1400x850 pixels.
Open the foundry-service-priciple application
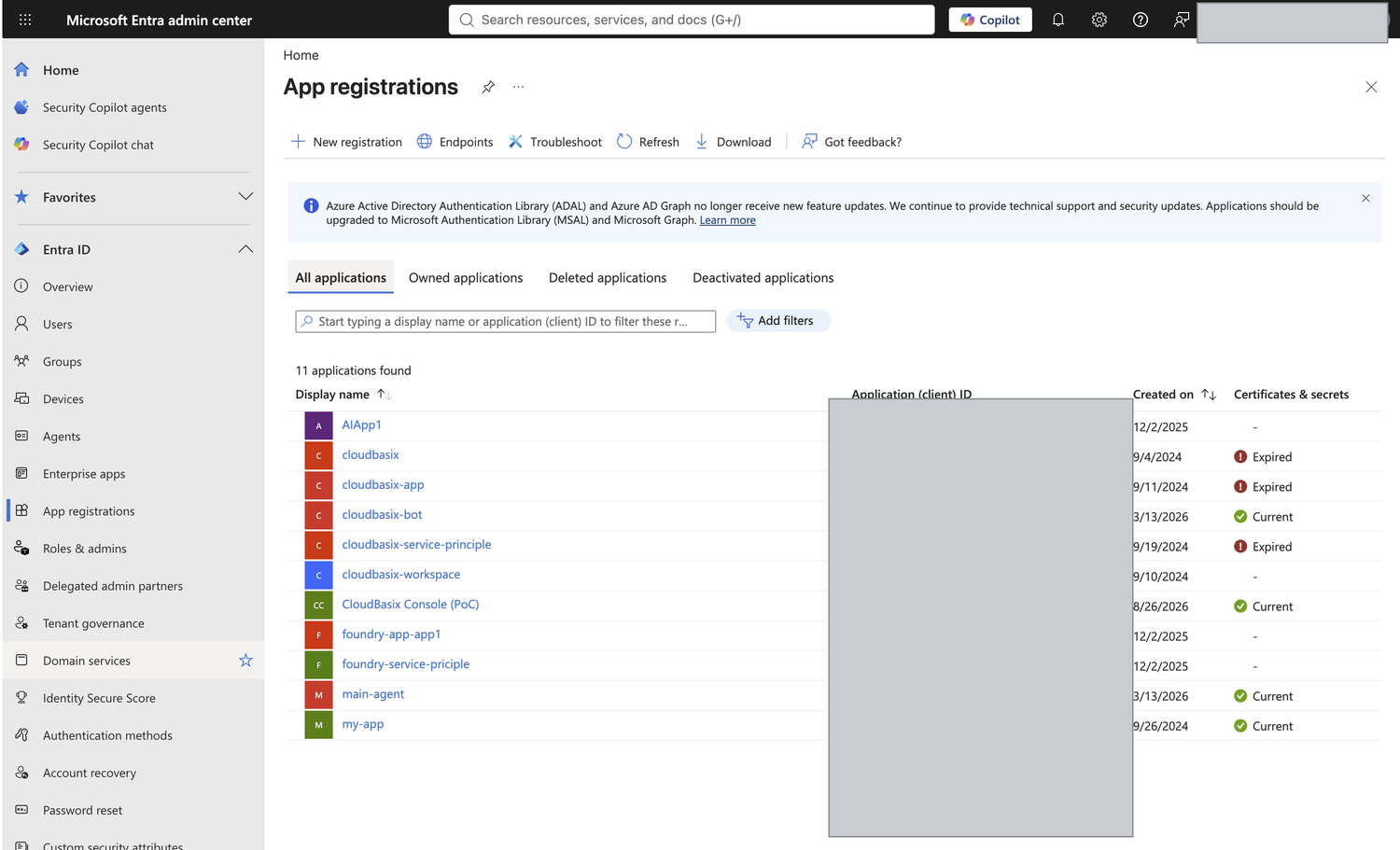(x=405, y=663)
